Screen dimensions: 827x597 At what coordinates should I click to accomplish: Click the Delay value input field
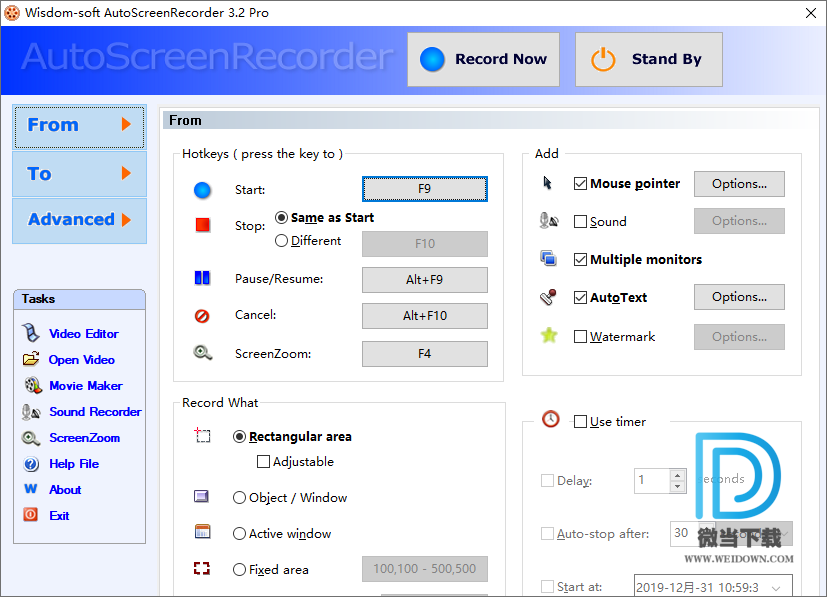coord(652,480)
